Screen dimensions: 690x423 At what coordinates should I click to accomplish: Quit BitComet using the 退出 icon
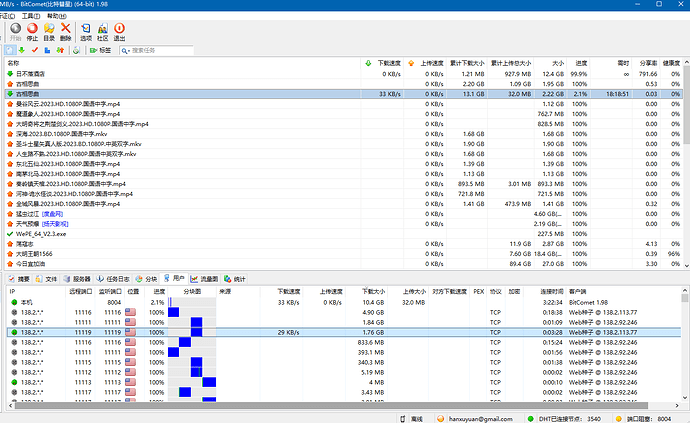(119, 32)
